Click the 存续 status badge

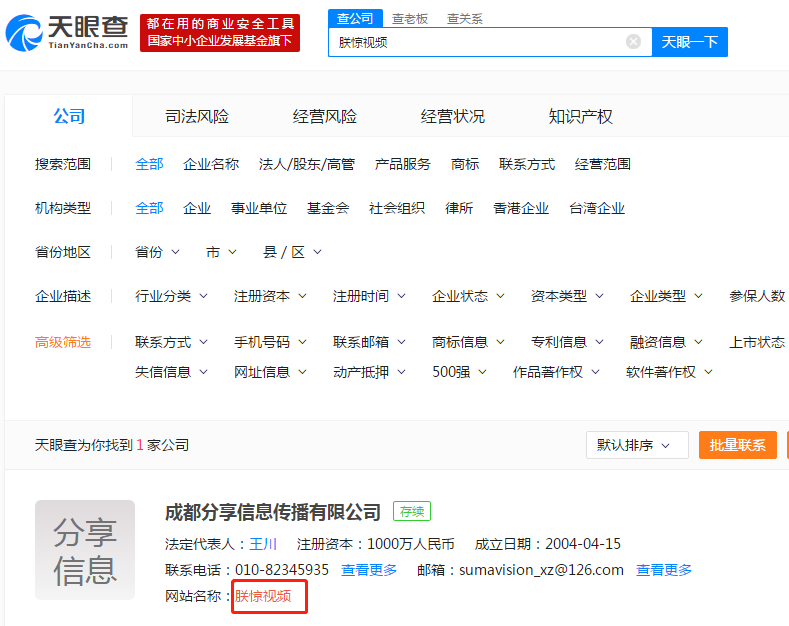pyautogui.click(x=412, y=512)
